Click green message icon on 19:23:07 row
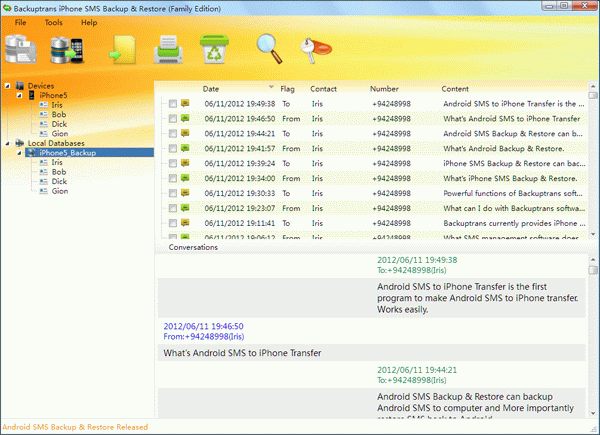The image size is (600, 435). coord(185,207)
